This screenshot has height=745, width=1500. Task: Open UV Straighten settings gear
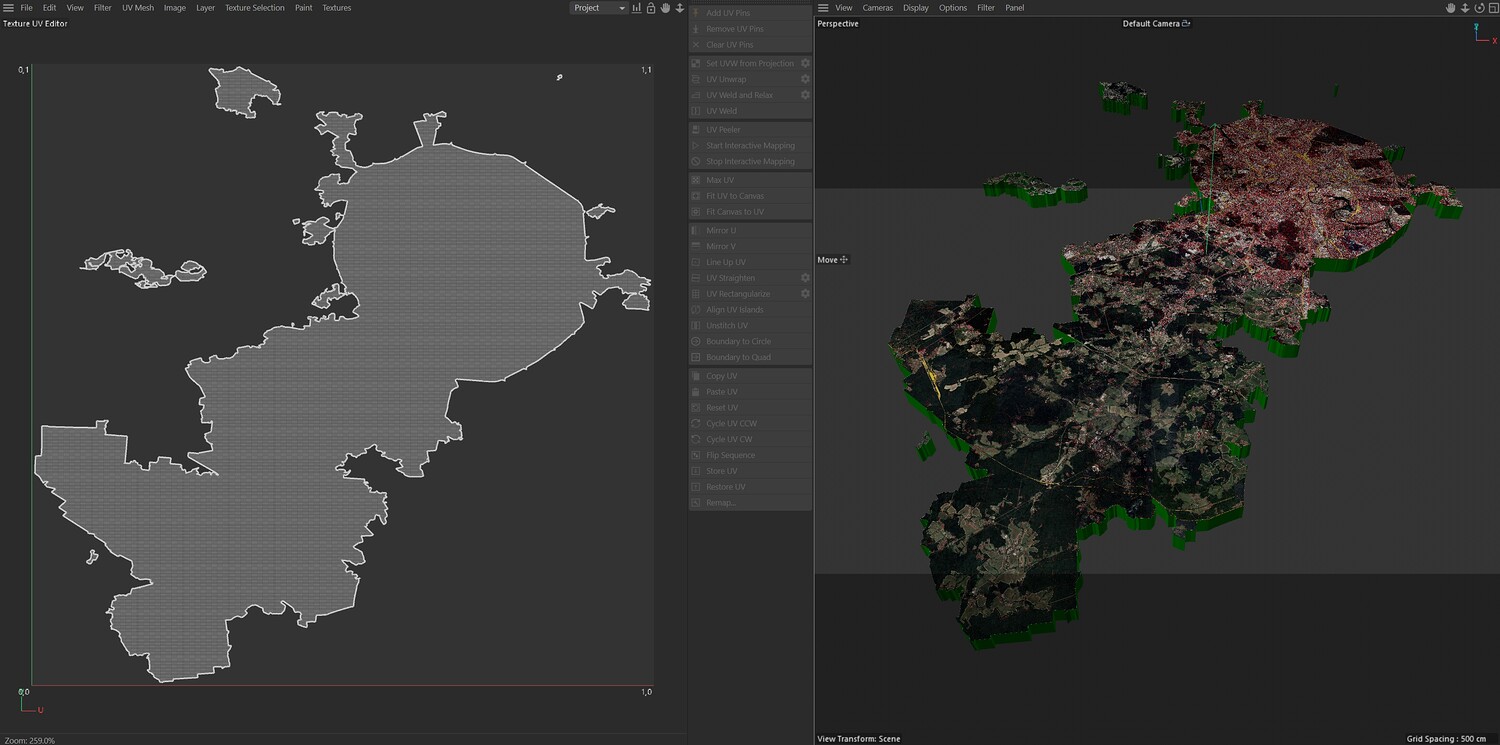[x=805, y=278]
